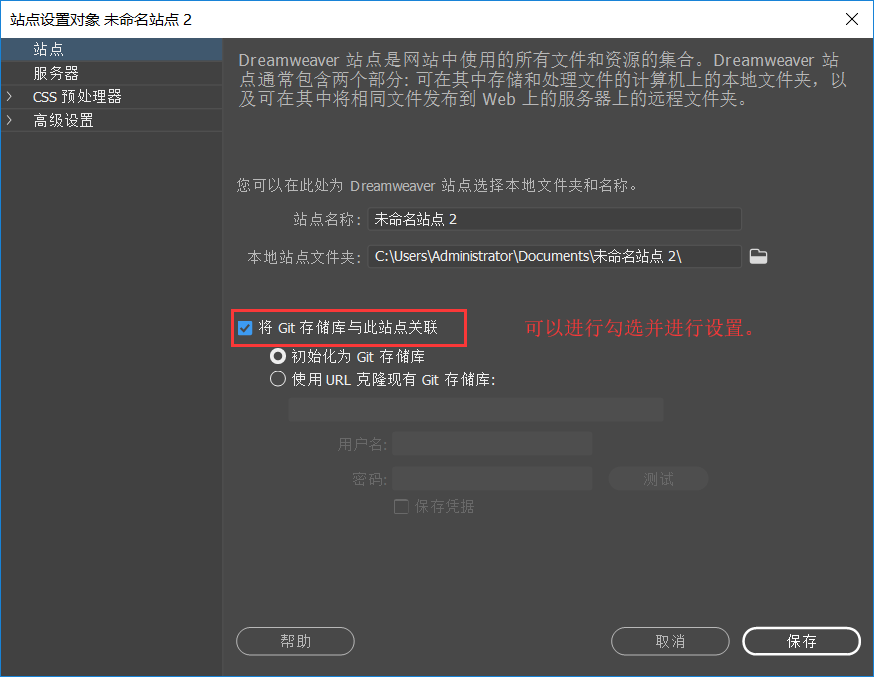This screenshot has width=874, height=677.
Task: Open 高级设置 settings page
Action: tap(63, 120)
